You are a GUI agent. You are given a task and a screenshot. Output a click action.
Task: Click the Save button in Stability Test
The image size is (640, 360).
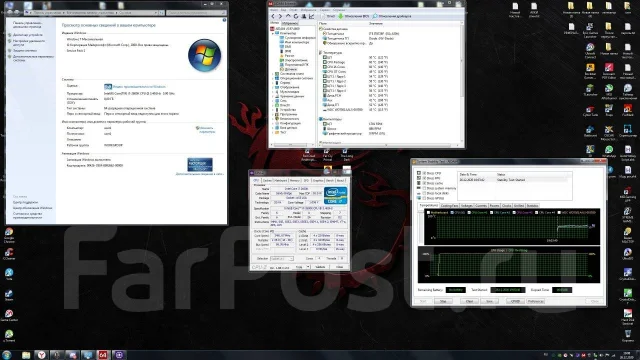point(489,301)
